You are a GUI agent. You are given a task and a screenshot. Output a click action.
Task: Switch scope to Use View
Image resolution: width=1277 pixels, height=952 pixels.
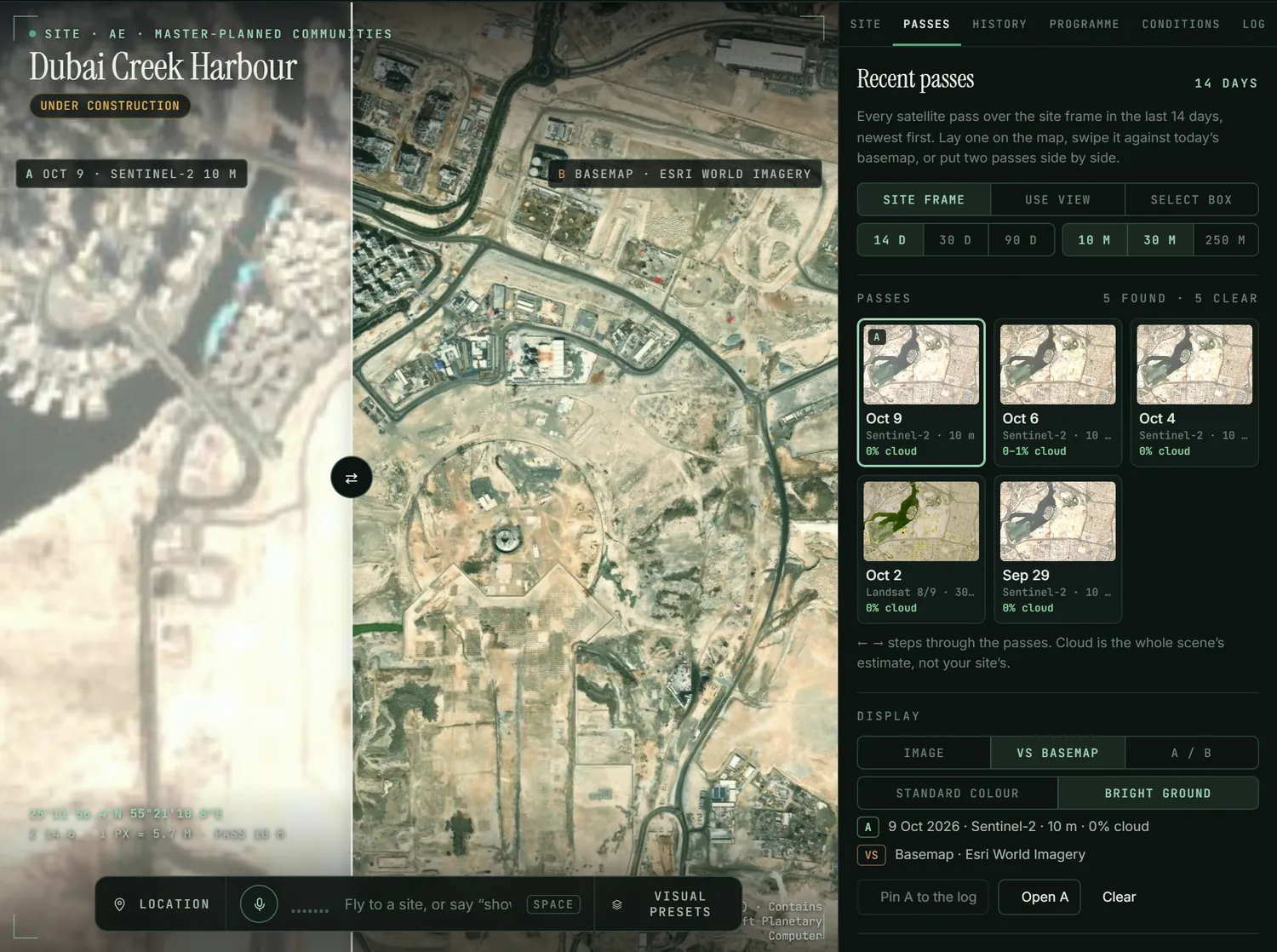click(1057, 199)
